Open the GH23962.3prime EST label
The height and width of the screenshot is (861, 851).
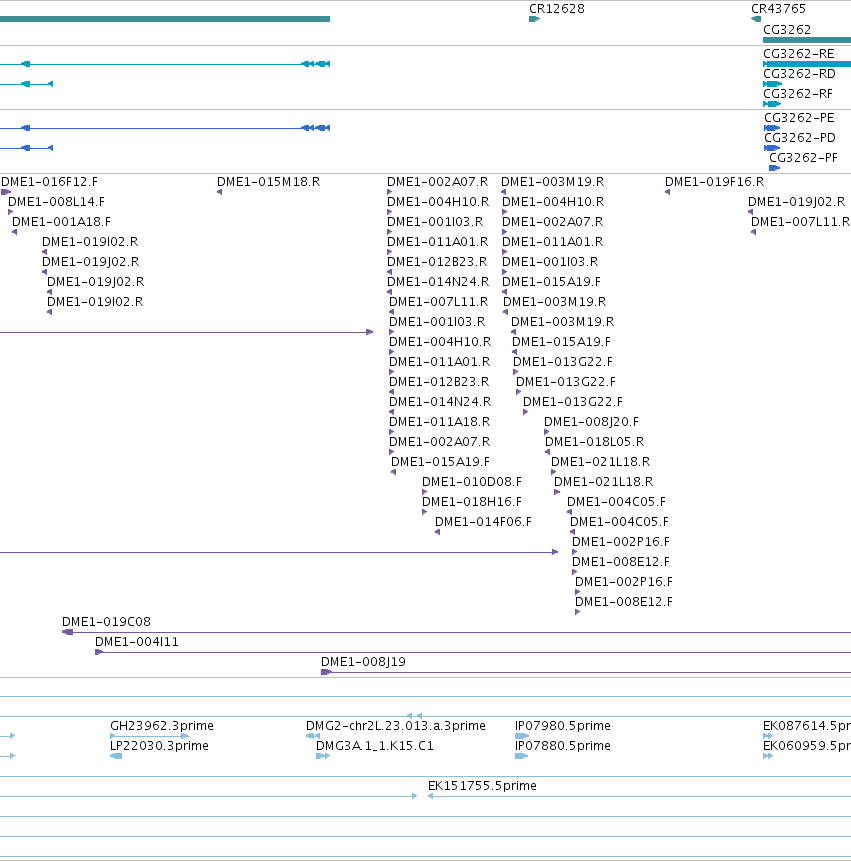click(162, 726)
